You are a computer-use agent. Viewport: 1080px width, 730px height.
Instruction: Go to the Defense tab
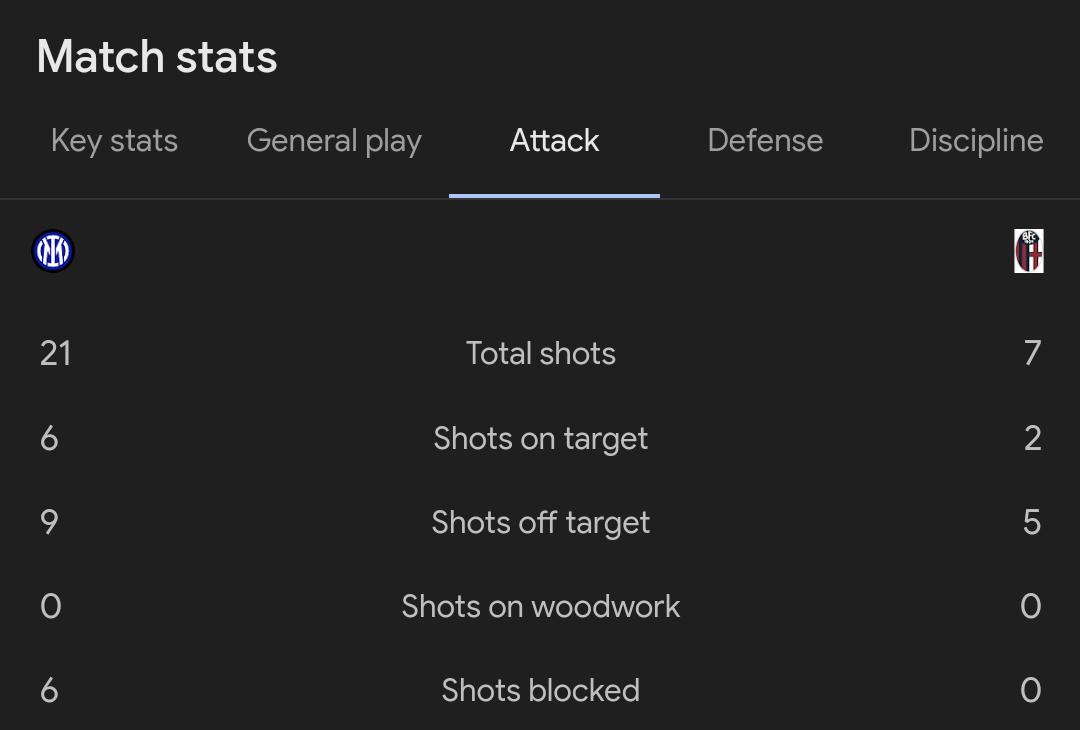tap(765, 140)
